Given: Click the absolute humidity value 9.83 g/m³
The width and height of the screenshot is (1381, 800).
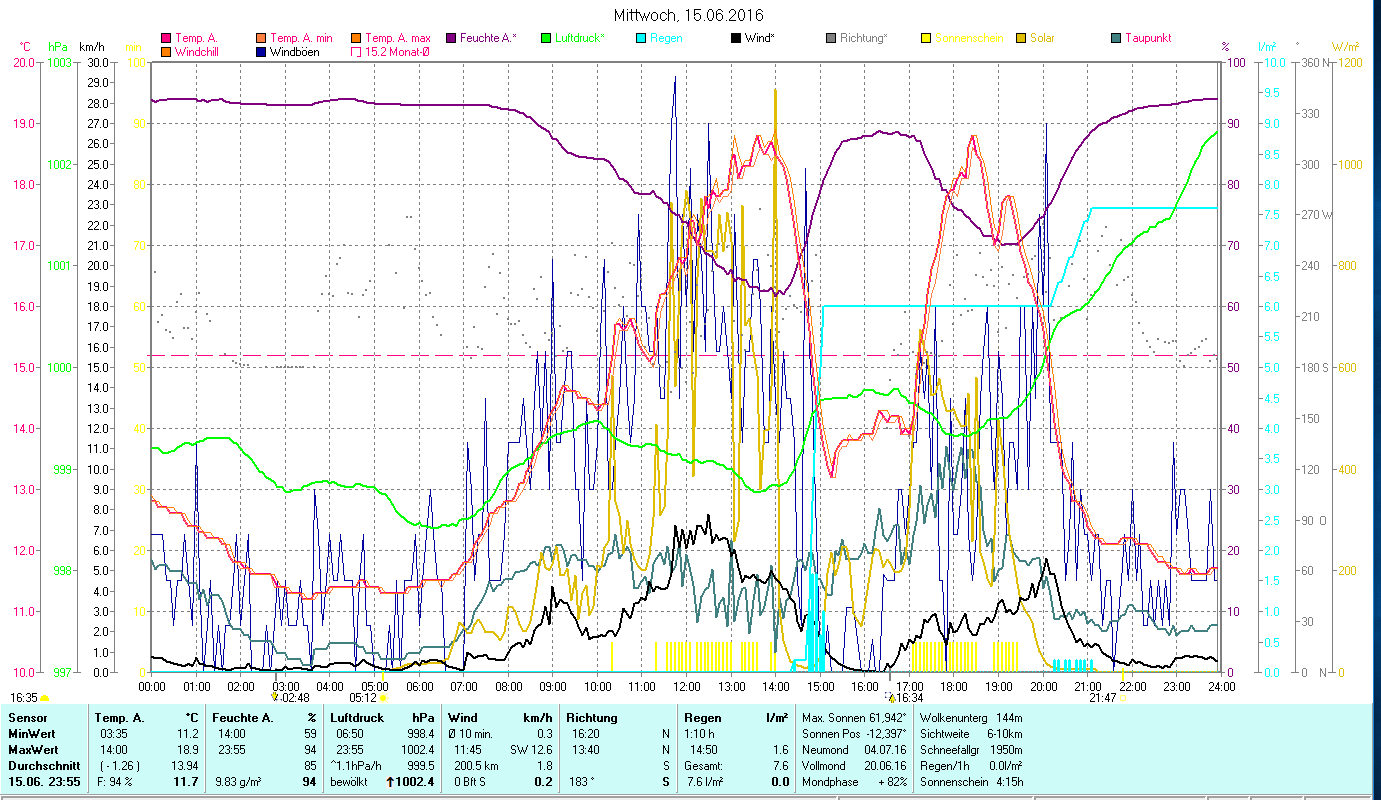Looking at the screenshot, I should click(x=240, y=781).
